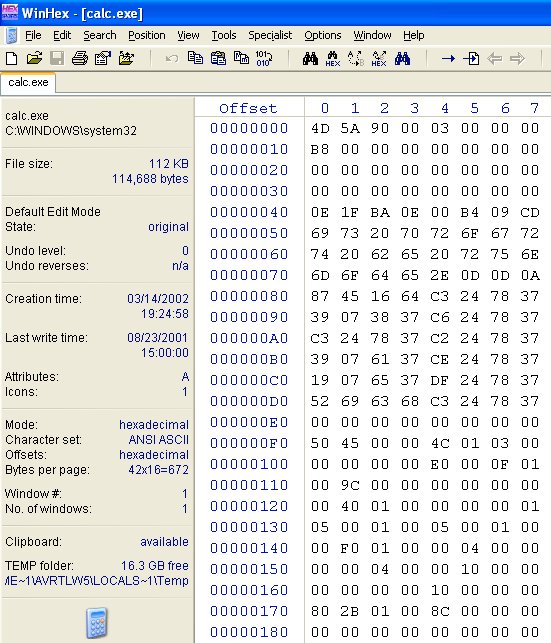Viewport: 551px width, 643px height.
Task: Click the Open Folder icon
Action: [x=126, y=59]
